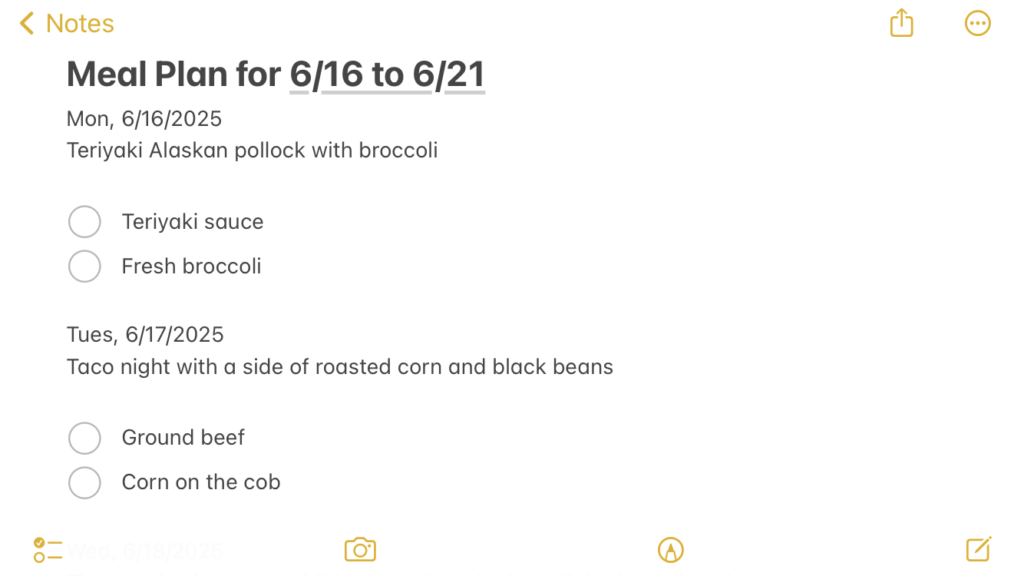
Task: Mark Ground beef as completed
Action: [x=85, y=438]
